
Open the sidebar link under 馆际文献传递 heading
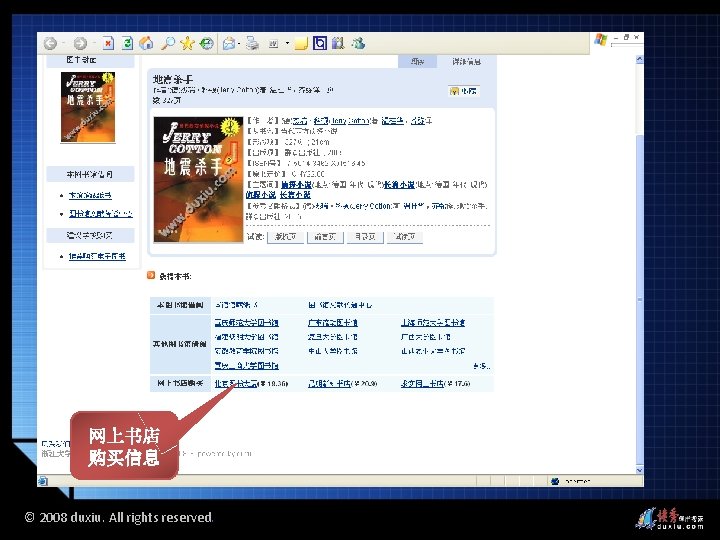(97, 256)
